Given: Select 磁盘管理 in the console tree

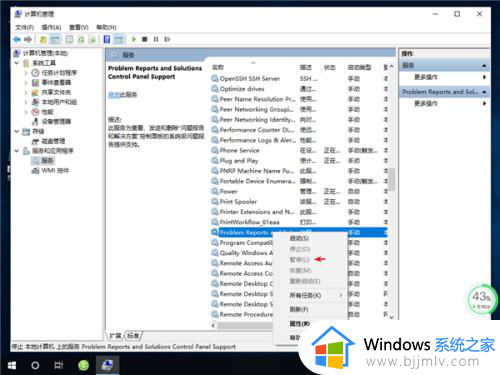Looking at the screenshot, I should click(53, 141).
